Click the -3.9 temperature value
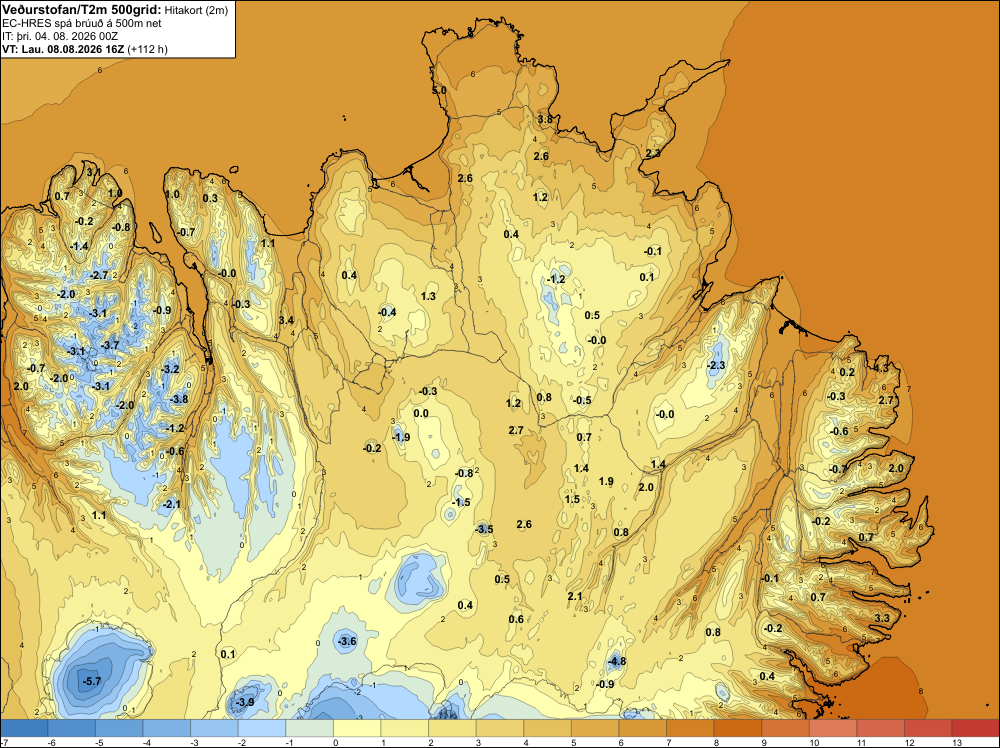 (x=245, y=703)
